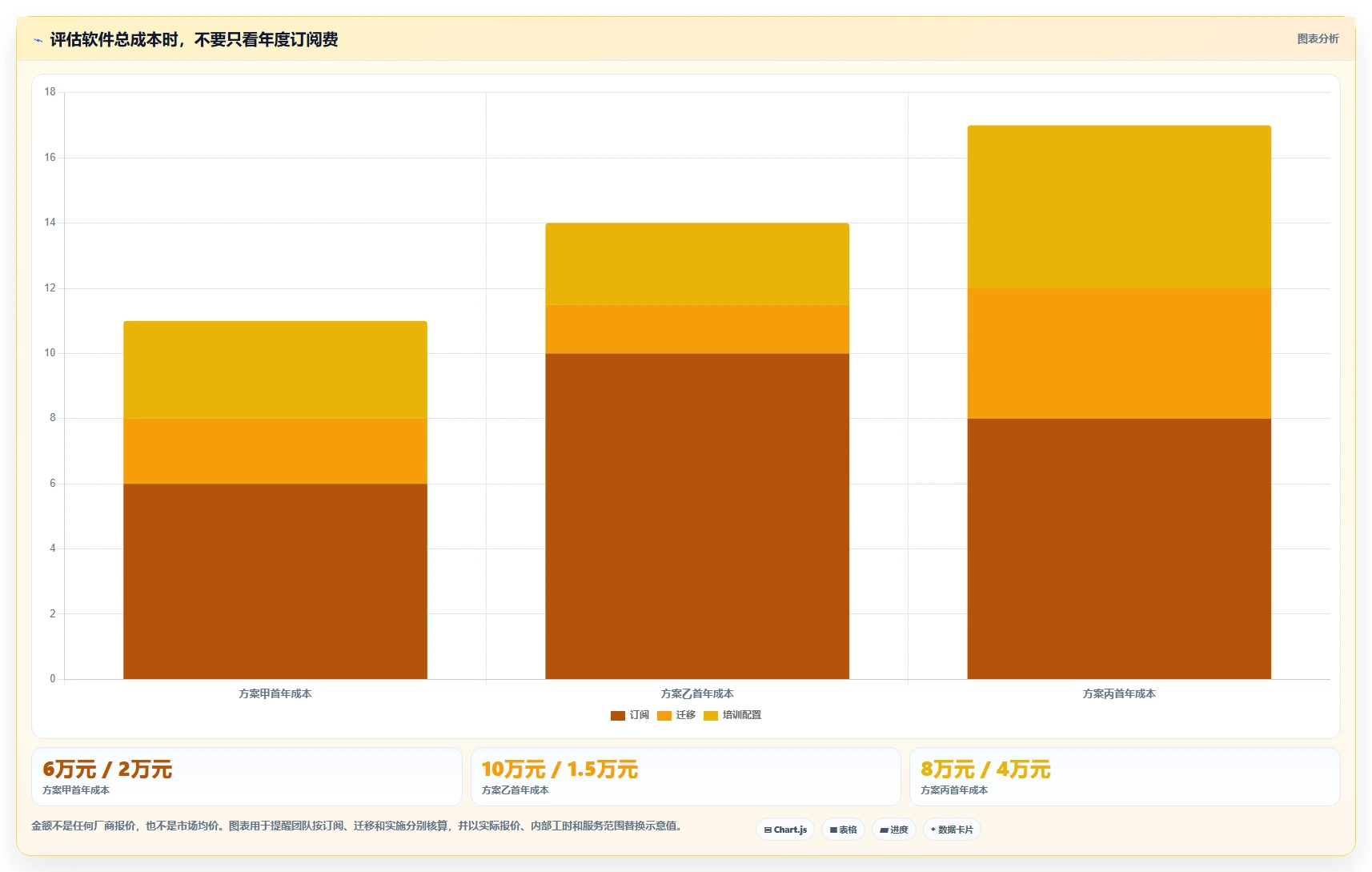The width and height of the screenshot is (1372, 872).
Task: Click the 表格 tag button
Action: click(x=844, y=830)
